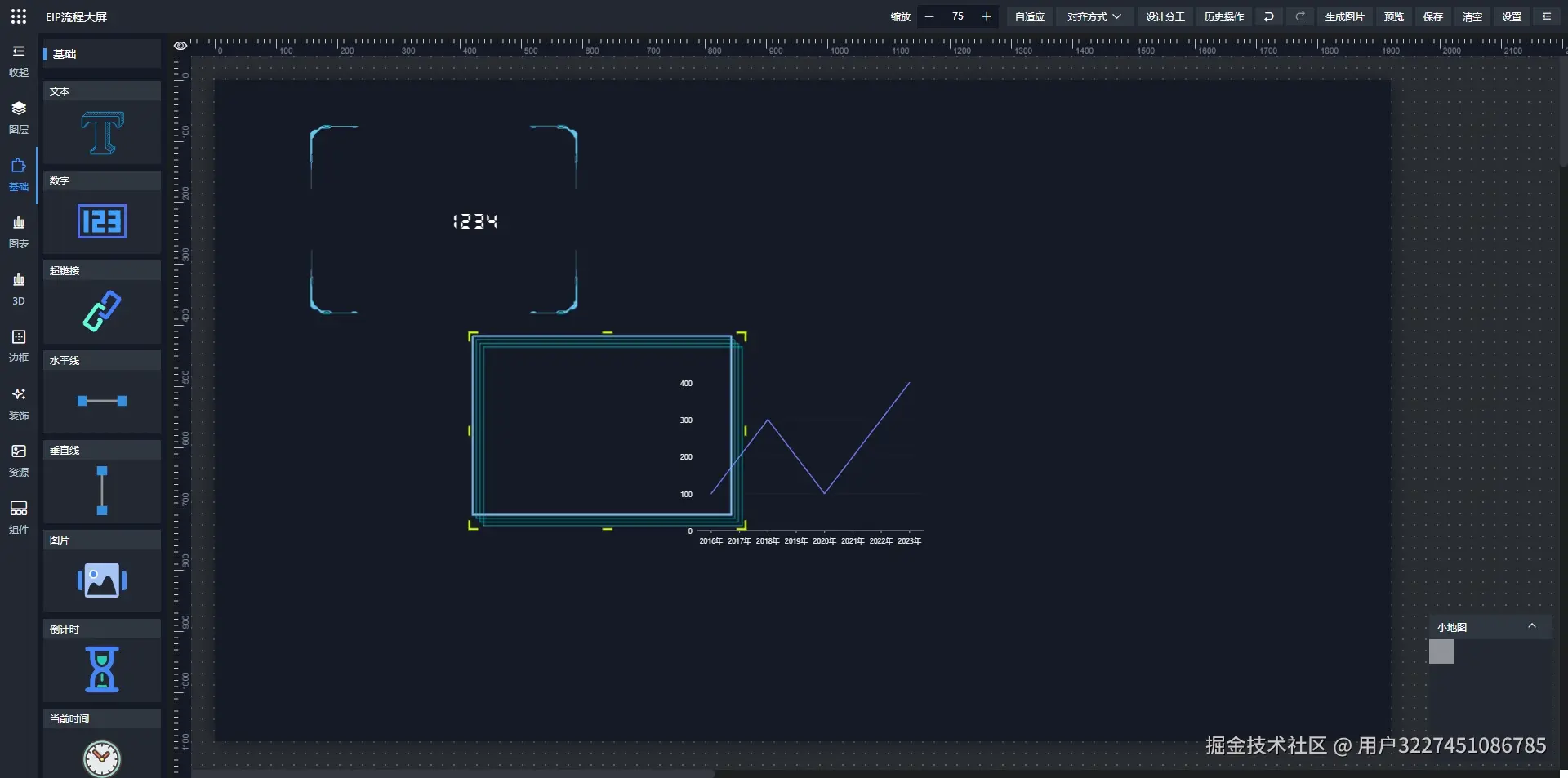Click the 预览 preview button
Viewport: 1568px width, 778px height.
(1394, 16)
